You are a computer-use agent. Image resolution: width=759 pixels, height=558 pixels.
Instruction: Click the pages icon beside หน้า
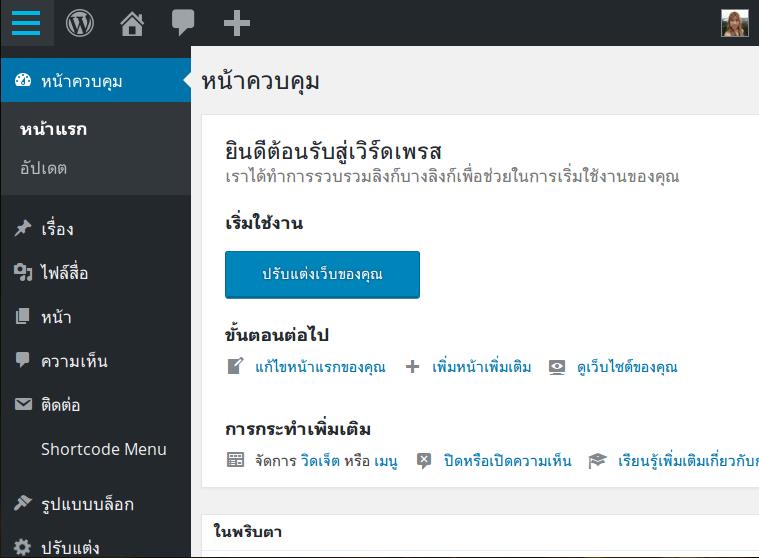point(23,317)
